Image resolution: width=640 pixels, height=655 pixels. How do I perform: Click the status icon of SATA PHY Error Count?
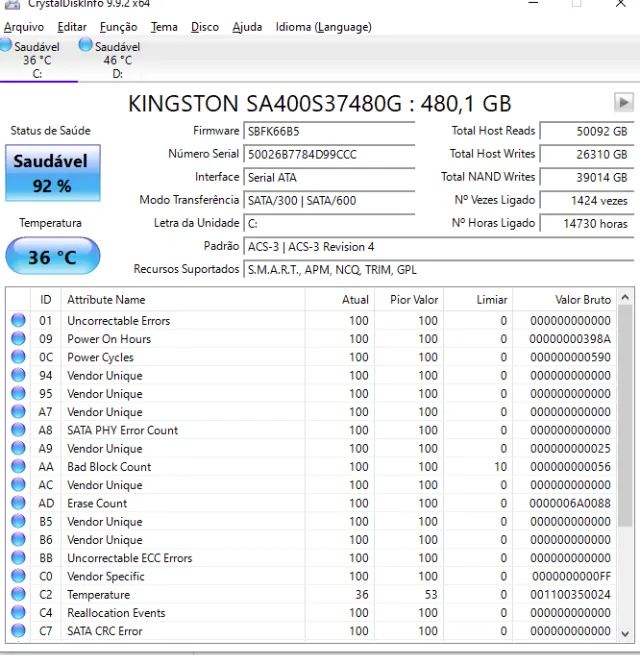[x=18, y=430]
